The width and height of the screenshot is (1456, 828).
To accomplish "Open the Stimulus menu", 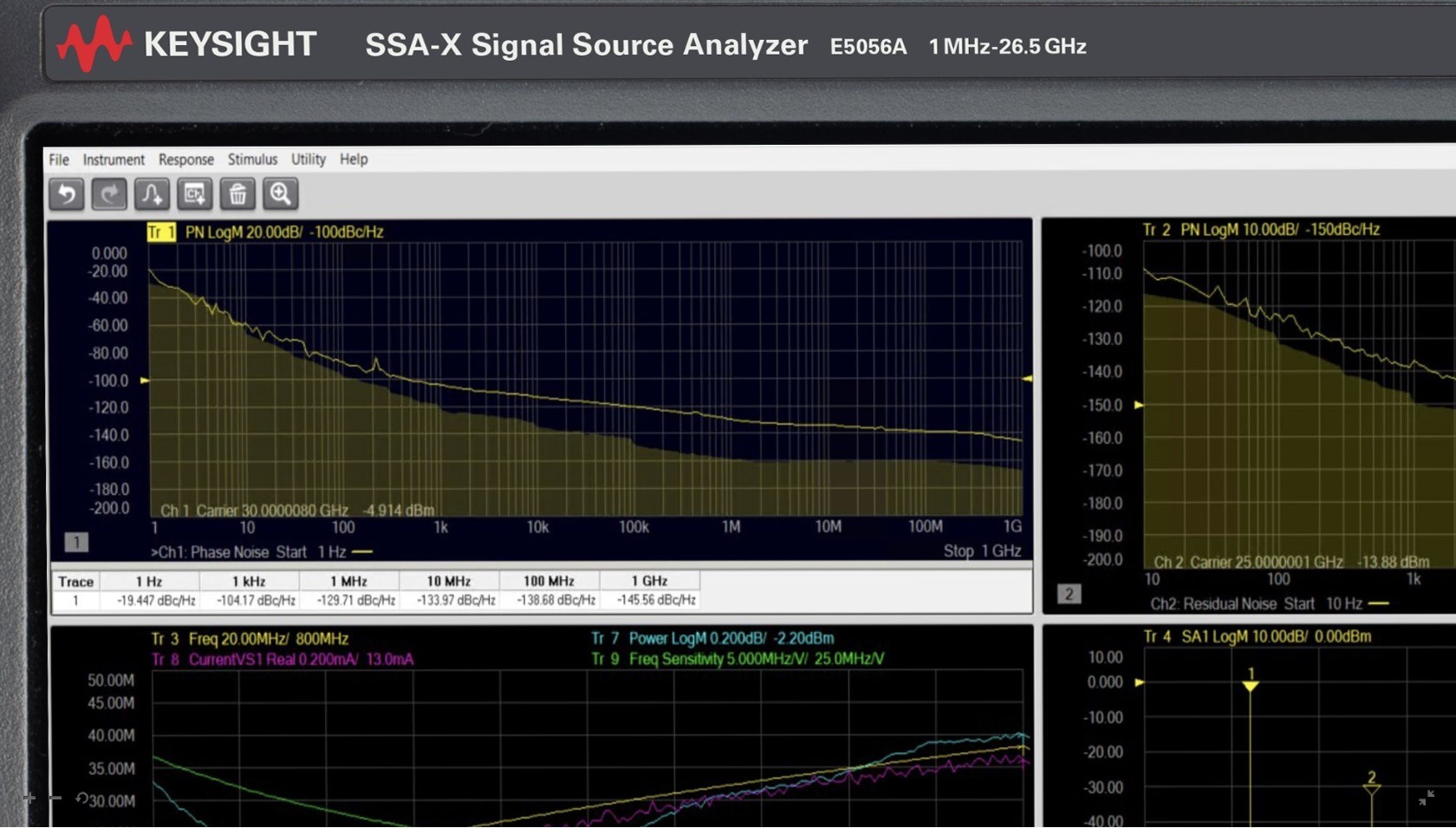I will [252, 160].
